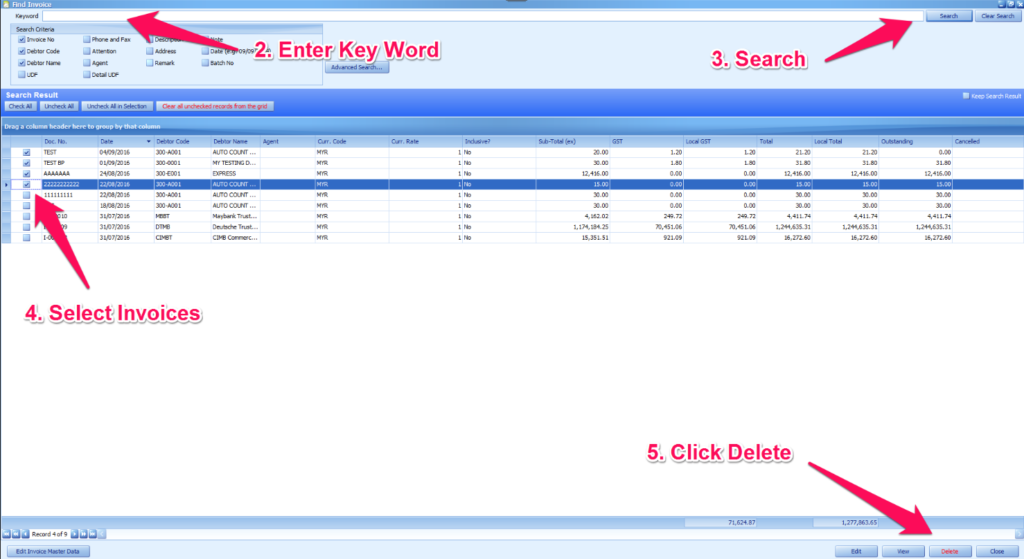The image size is (1024, 559).
Task: Enable Phone and Fax search criterion
Action: point(87,40)
